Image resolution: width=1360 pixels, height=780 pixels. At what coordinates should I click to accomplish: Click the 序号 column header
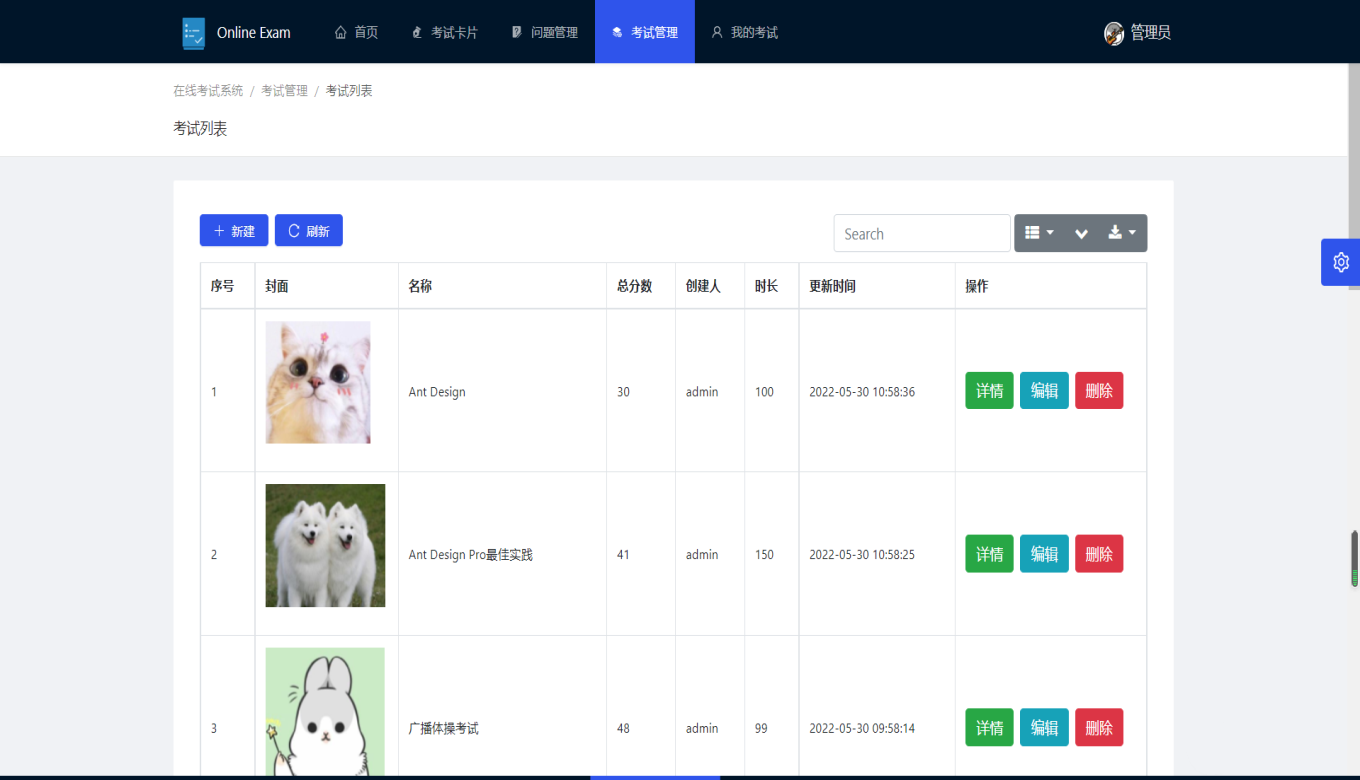(227, 286)
